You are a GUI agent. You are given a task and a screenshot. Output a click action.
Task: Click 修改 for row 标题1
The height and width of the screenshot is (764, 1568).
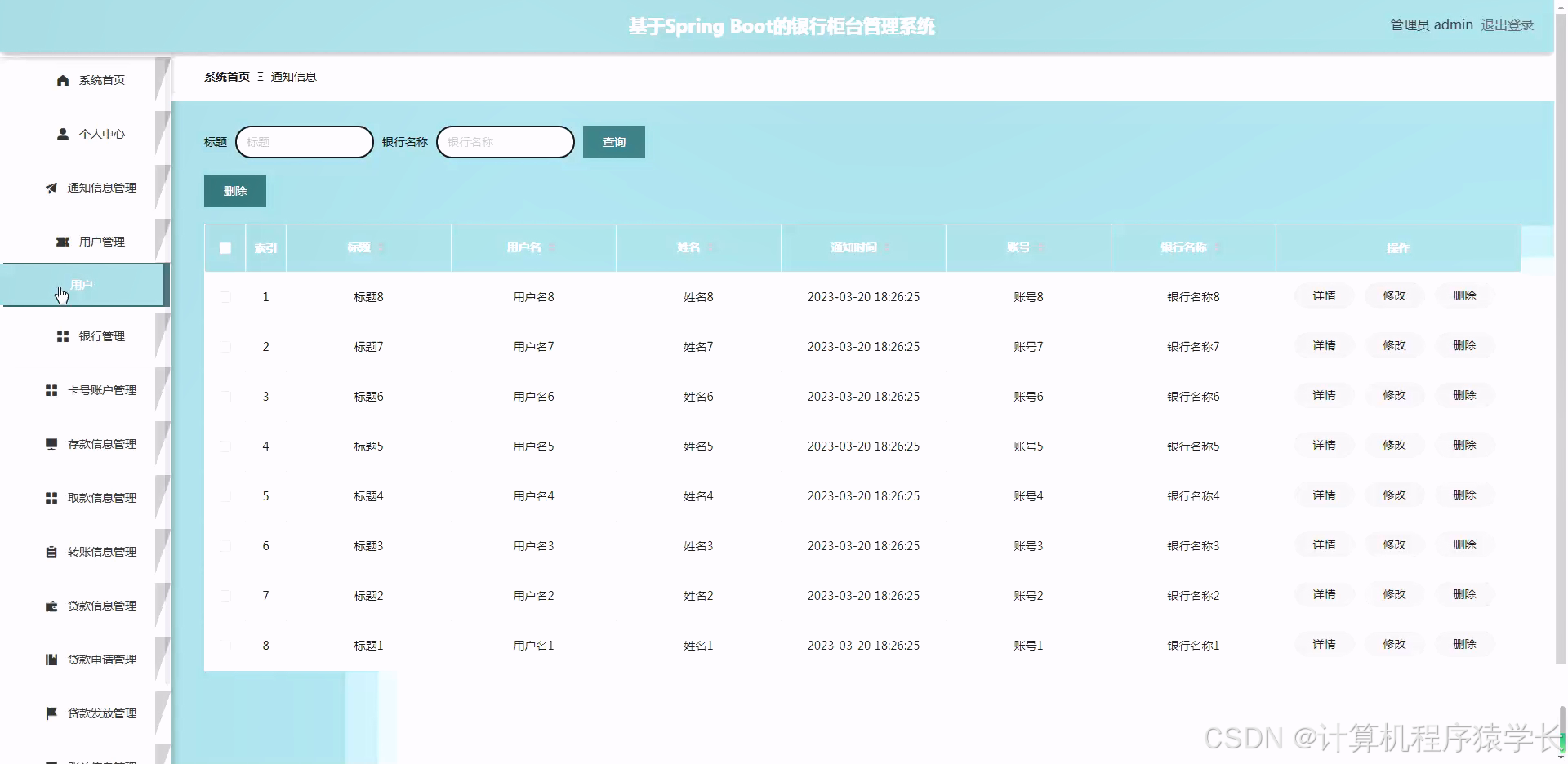[1394, 644]
